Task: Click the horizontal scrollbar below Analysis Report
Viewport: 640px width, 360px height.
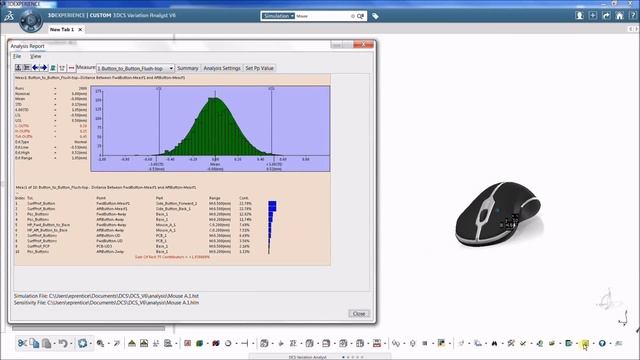Action: (89, 328)
